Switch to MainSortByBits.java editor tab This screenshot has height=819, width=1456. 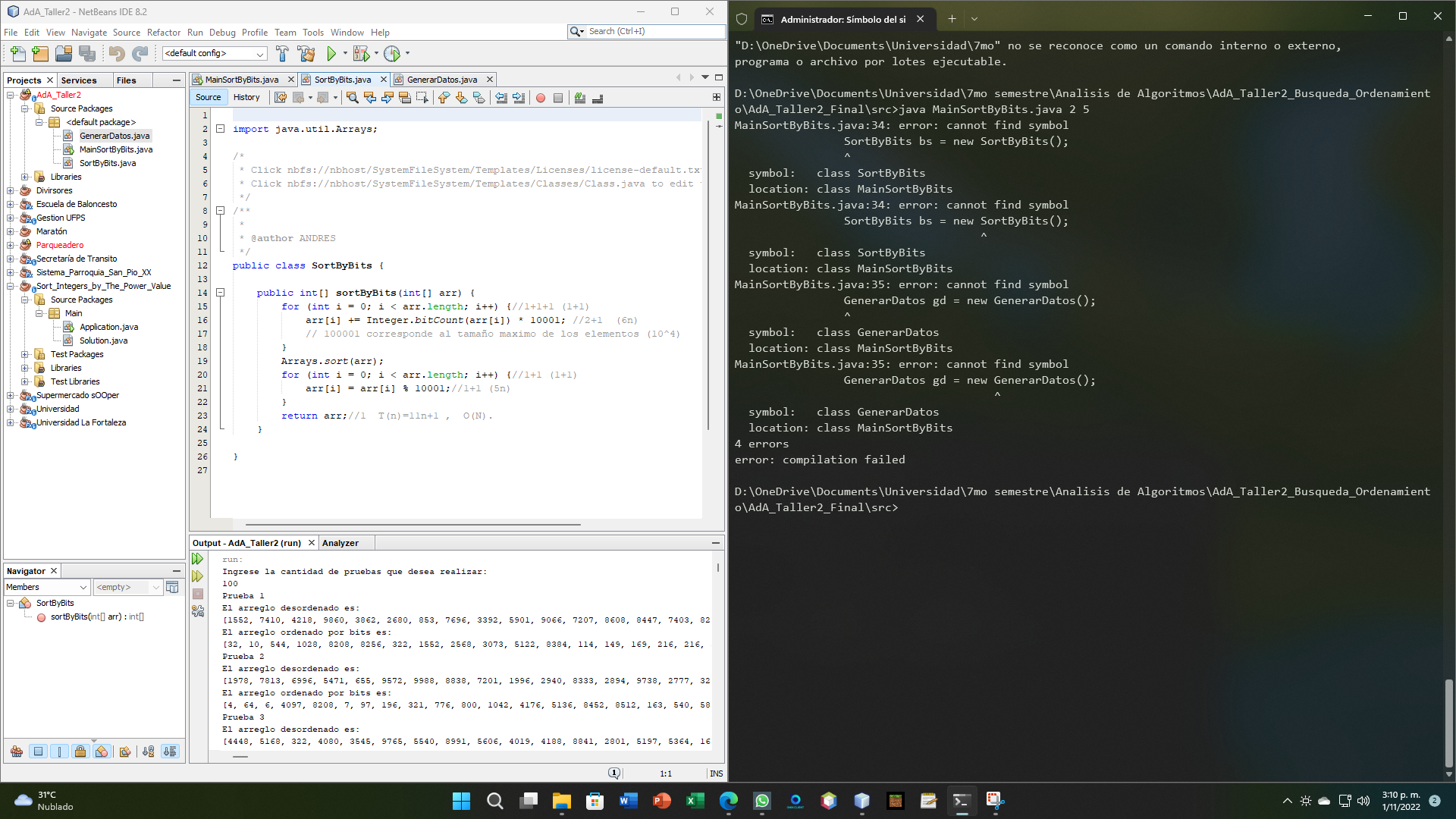click(x=241, y=80)
